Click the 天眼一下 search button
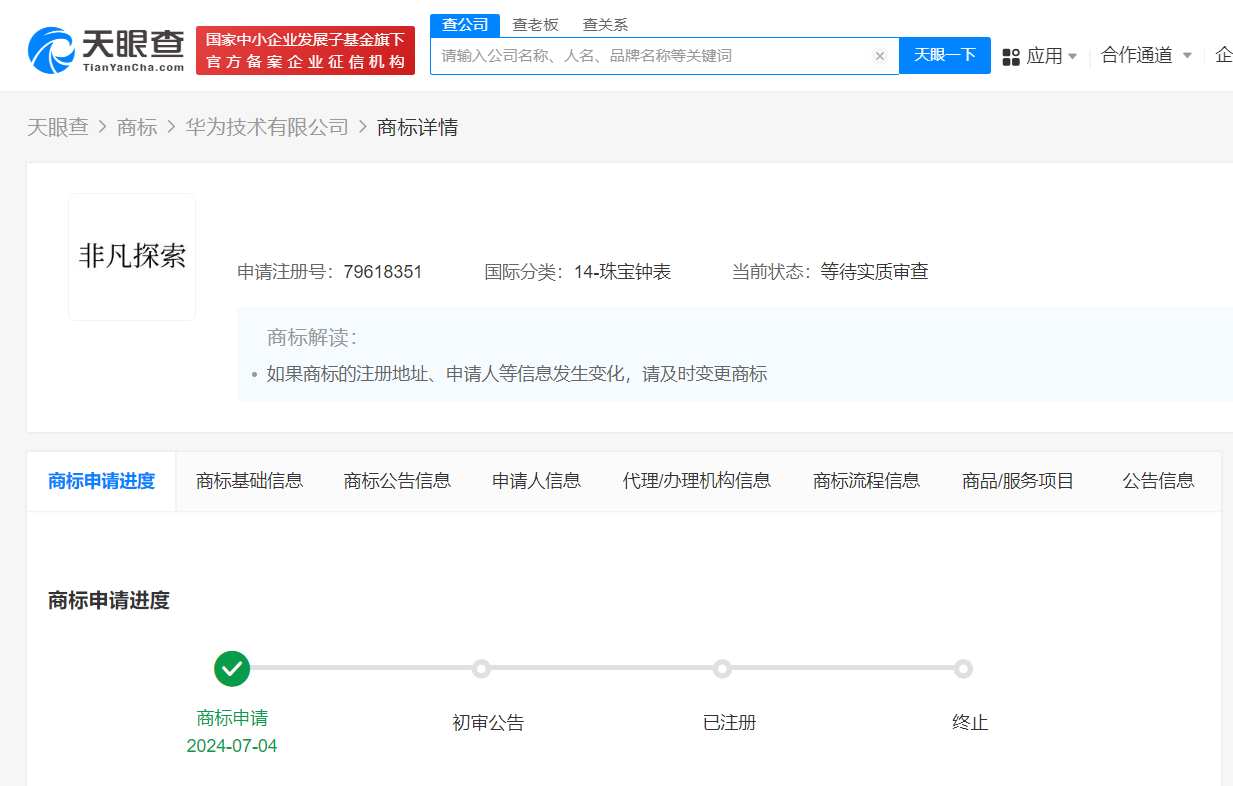Screen dimensions: 1233x786 tap(944, 55)
